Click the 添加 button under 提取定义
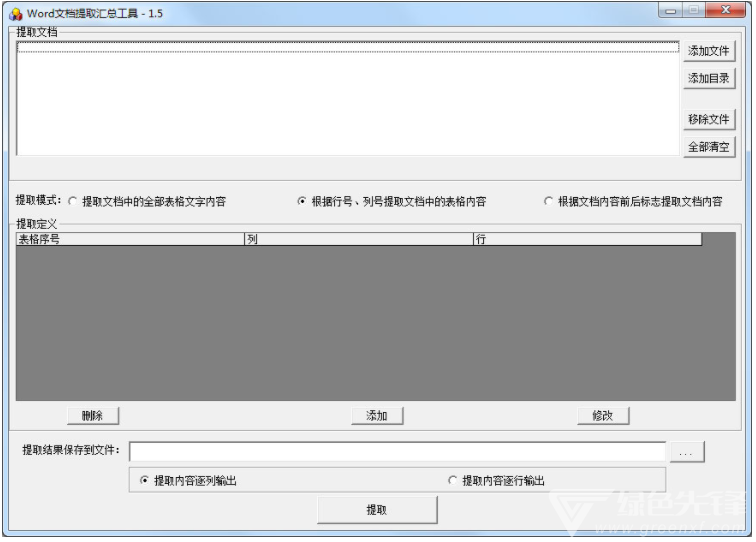The height and width of the screenshot is (542, 756). (x=377, y=416)
